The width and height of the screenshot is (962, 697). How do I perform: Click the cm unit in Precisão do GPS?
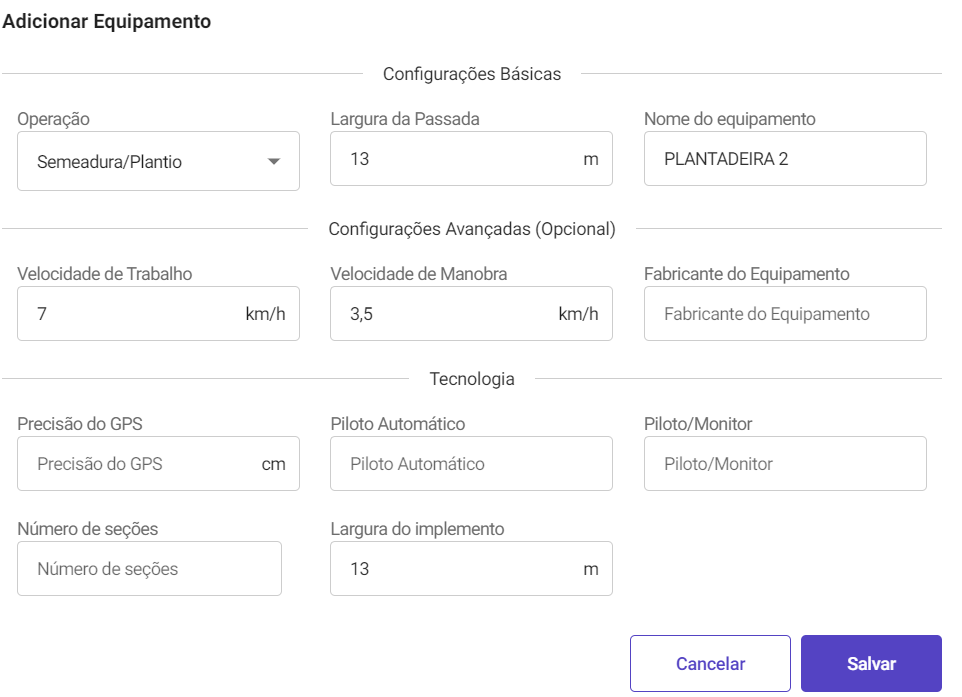pyautogui.click(x=274, y=464)
